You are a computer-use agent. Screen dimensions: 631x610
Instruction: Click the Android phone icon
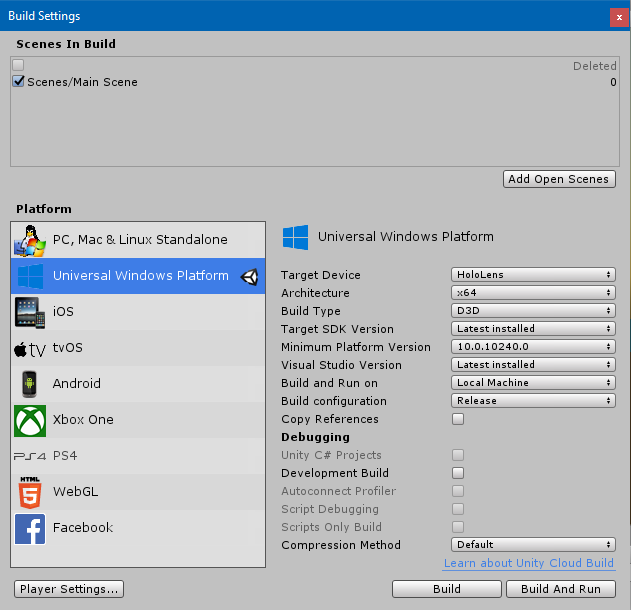click(29, 384)
